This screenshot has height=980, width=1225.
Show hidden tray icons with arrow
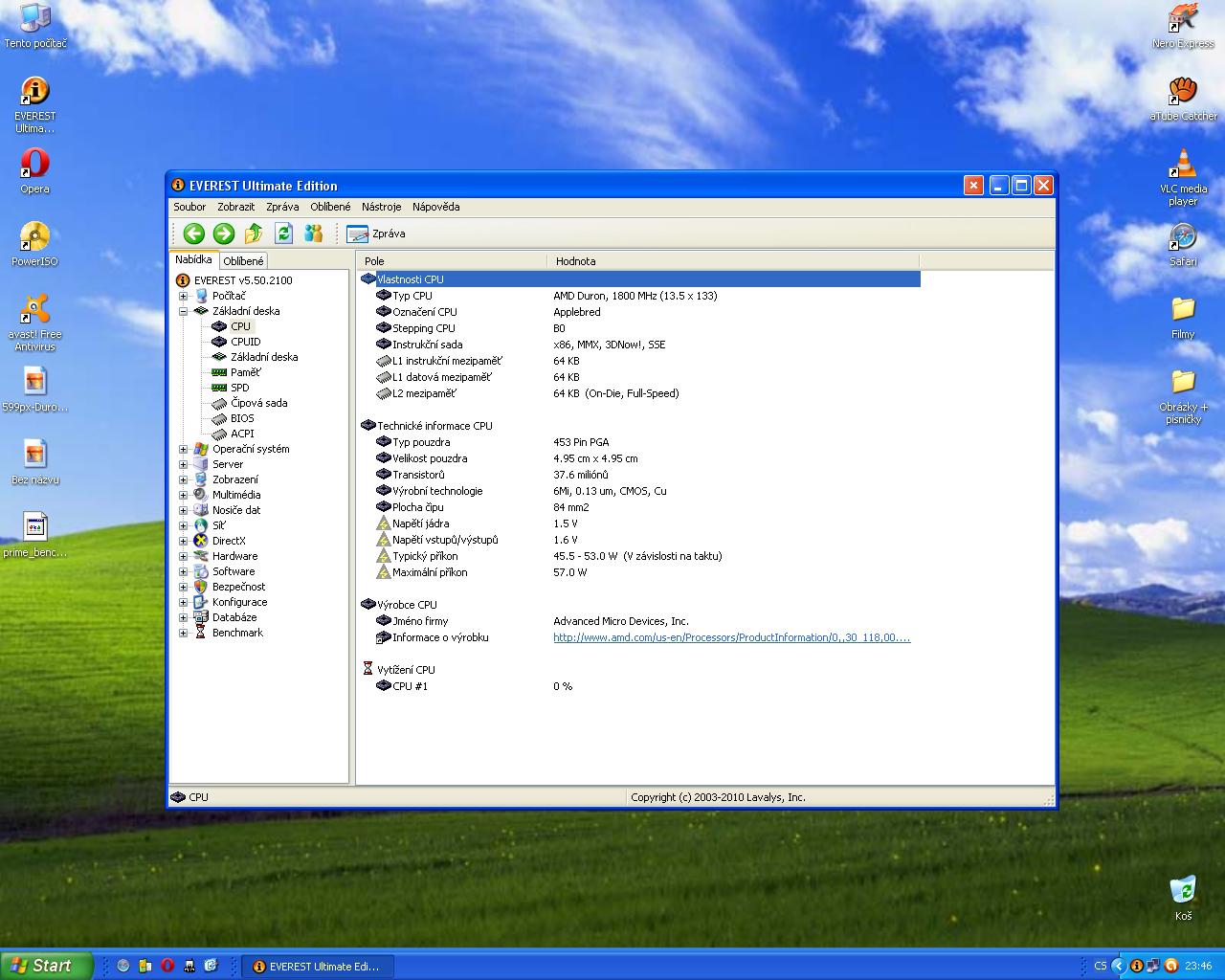[x=1118, y=966]
